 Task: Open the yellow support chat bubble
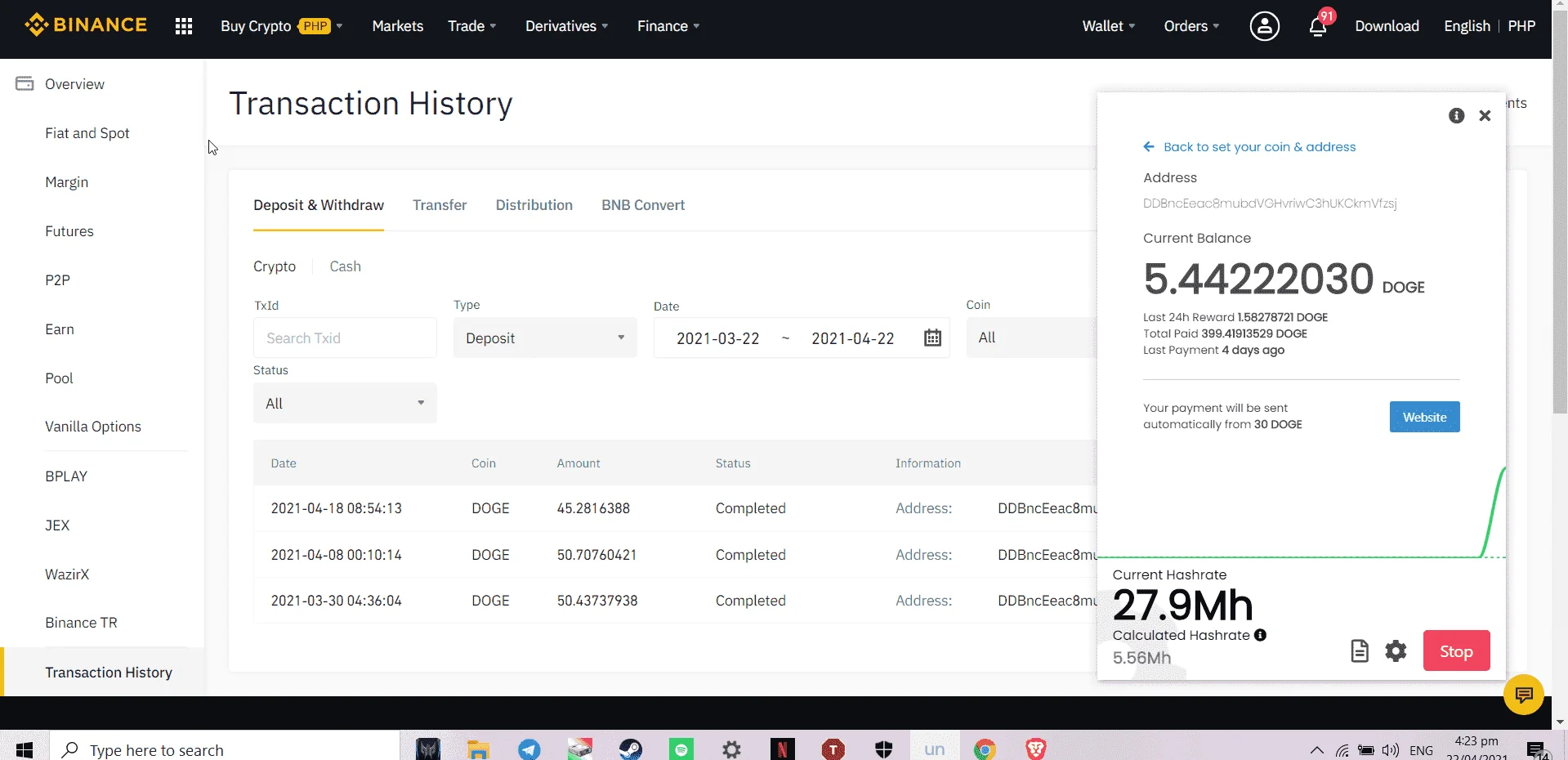coord(1523,695)
